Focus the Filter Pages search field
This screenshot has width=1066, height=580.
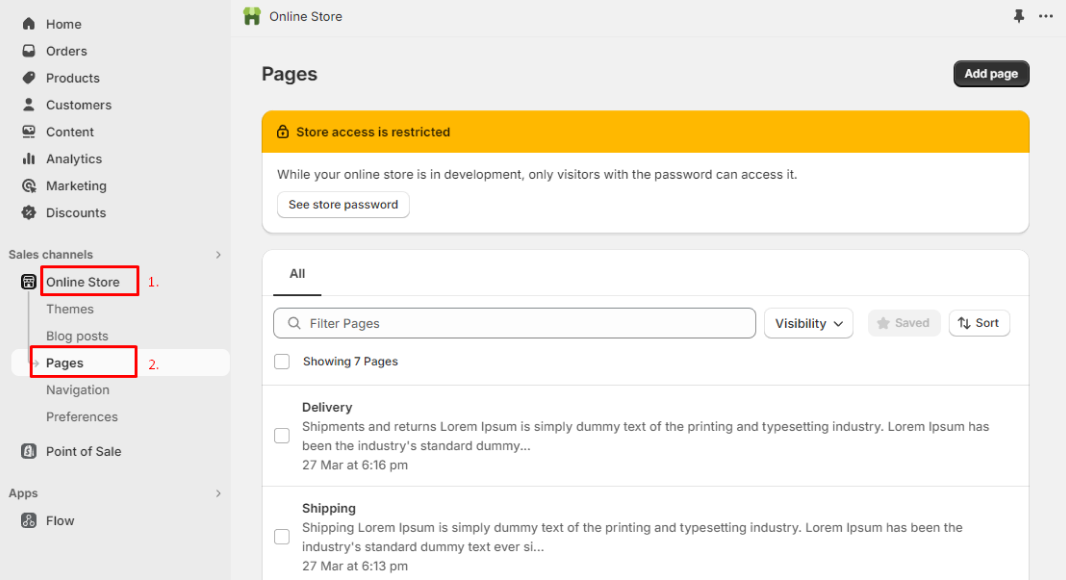[514, 323]
